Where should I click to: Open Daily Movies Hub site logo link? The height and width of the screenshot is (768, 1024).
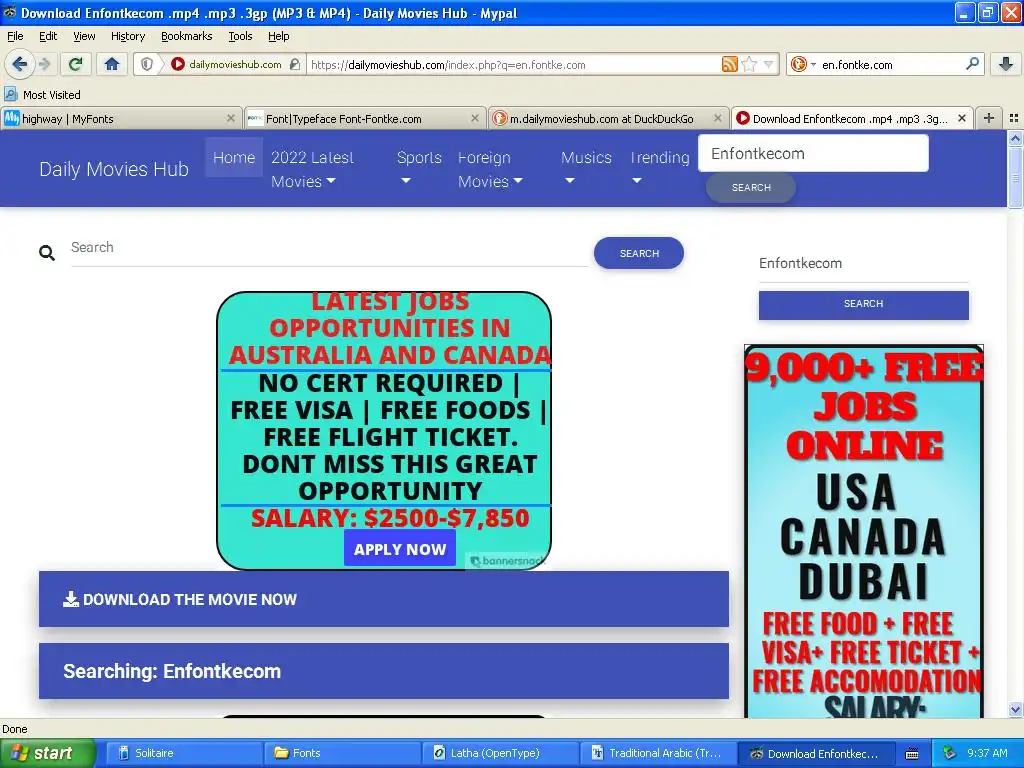[114, 169]
